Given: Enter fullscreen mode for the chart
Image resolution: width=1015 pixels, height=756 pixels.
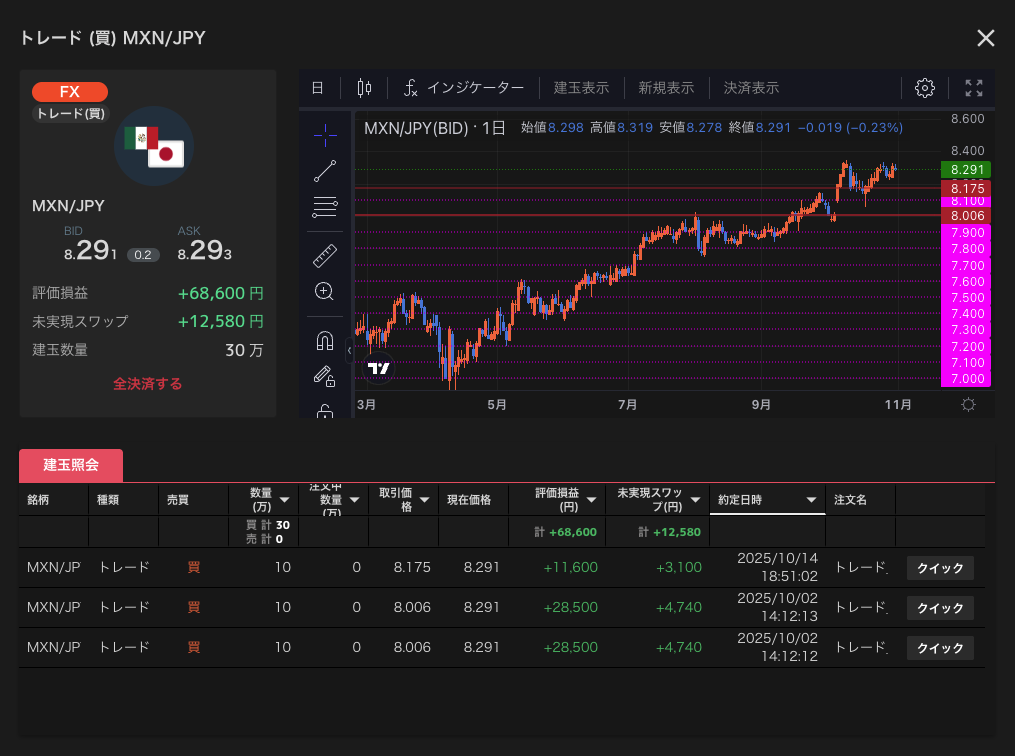Looking at the screenshot, I should tap(973, 88).
